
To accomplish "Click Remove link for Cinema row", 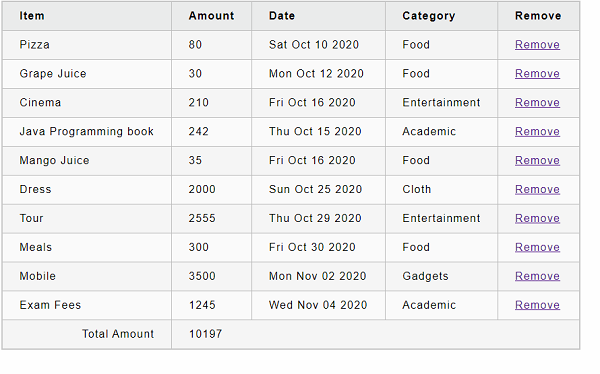I will click(x=537, y=103).
